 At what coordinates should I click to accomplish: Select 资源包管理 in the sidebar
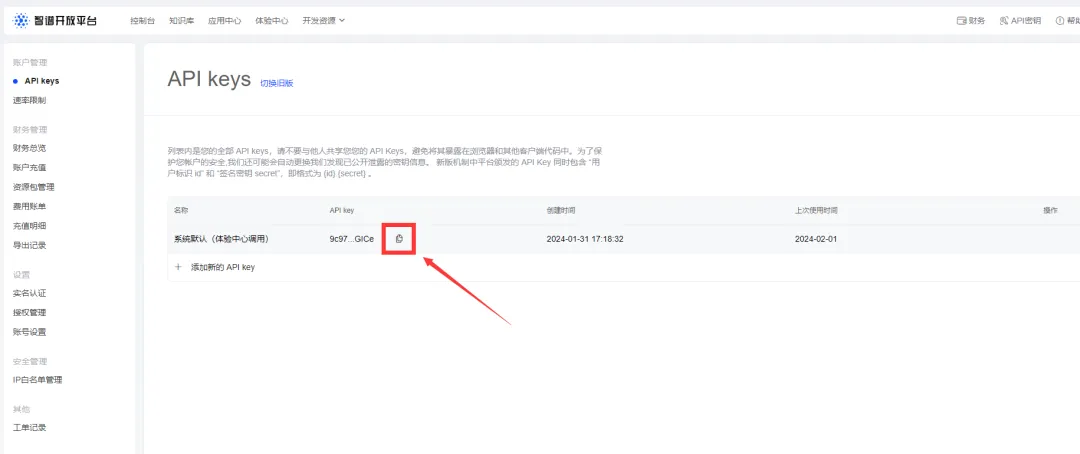click(x=34, y=187)
